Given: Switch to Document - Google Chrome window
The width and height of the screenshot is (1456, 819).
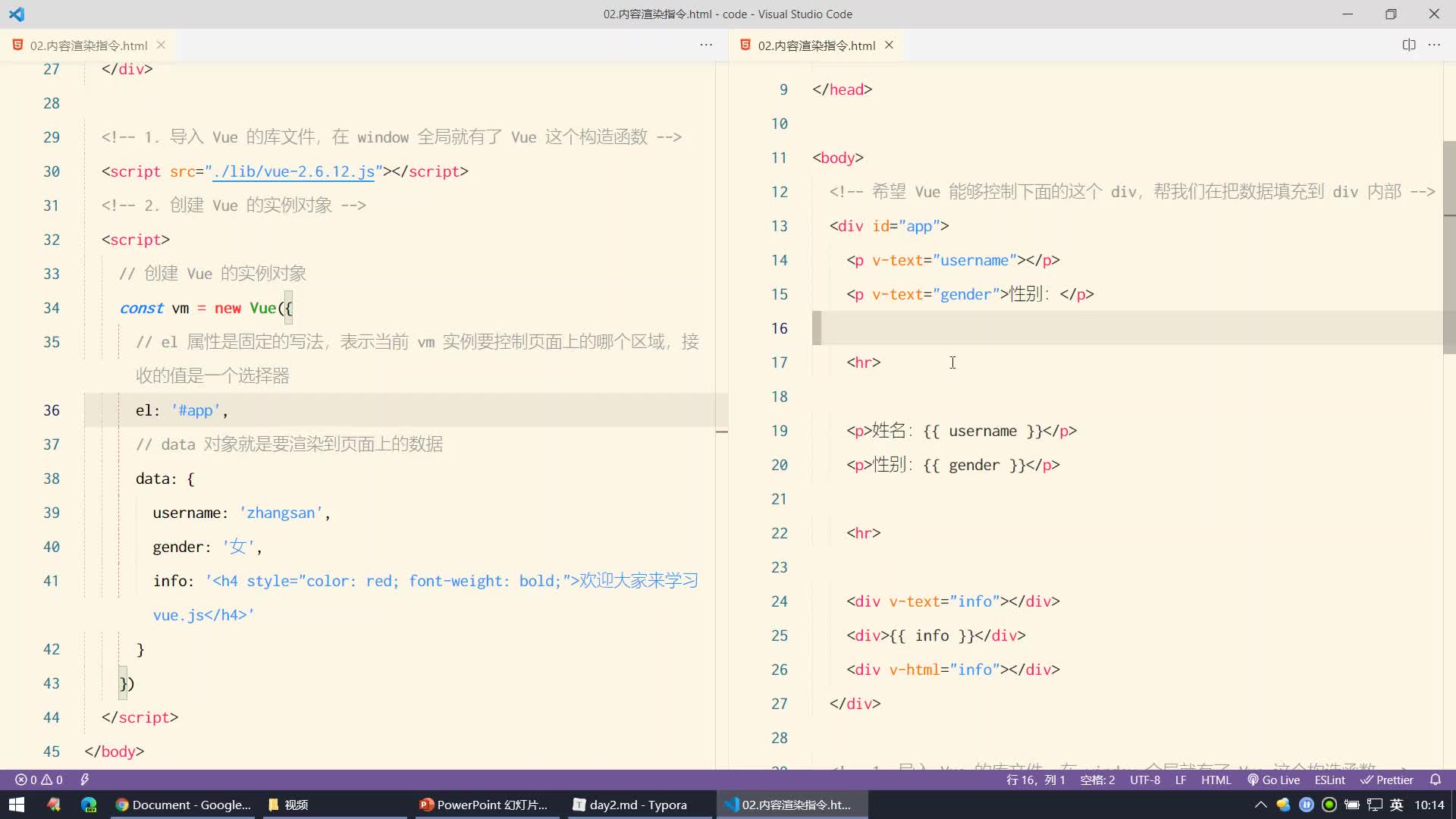Looking at the screenshot, I should click(x=184, y=805).
